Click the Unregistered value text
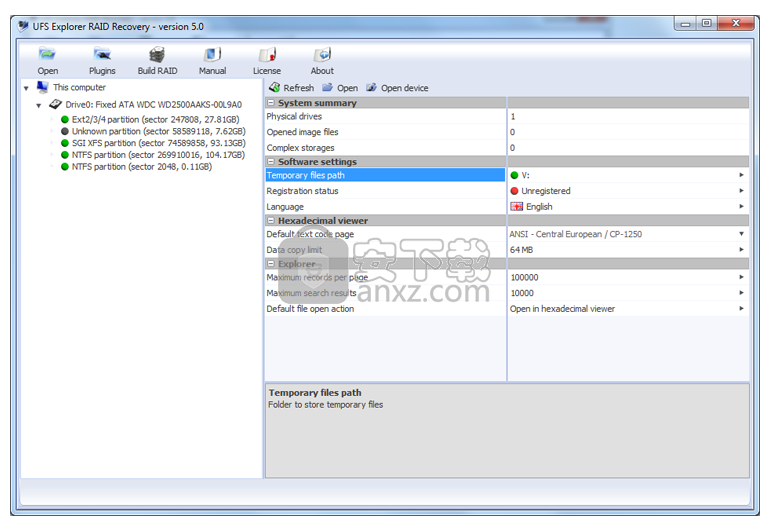Screen dimensions: 772x531 coord(546,191)
